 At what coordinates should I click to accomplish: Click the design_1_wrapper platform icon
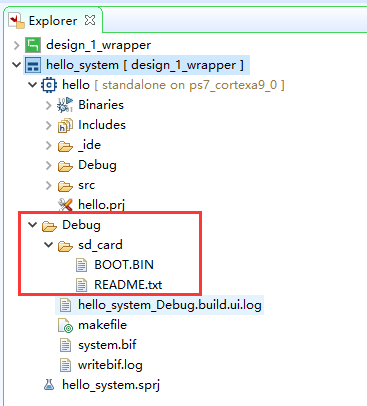coord(33,45)
